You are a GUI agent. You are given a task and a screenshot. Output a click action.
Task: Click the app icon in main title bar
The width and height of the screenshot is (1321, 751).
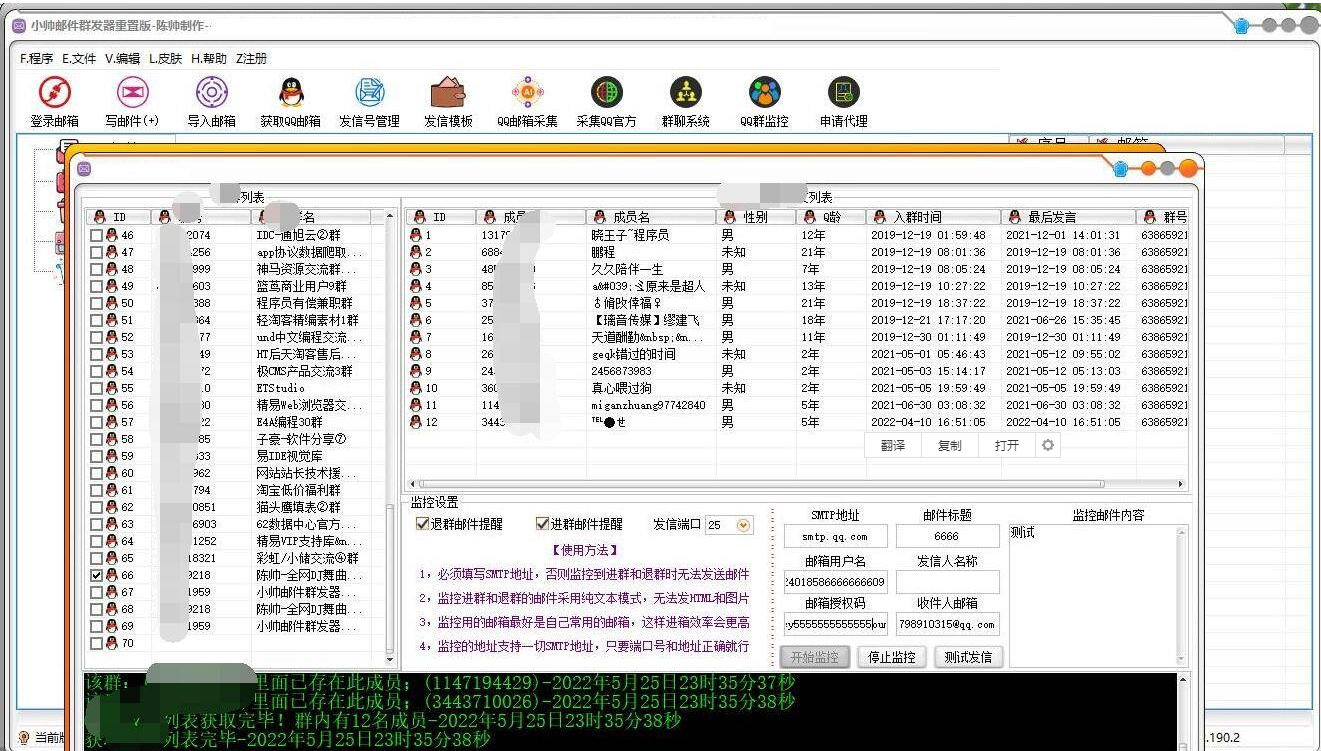click(19, 25)
